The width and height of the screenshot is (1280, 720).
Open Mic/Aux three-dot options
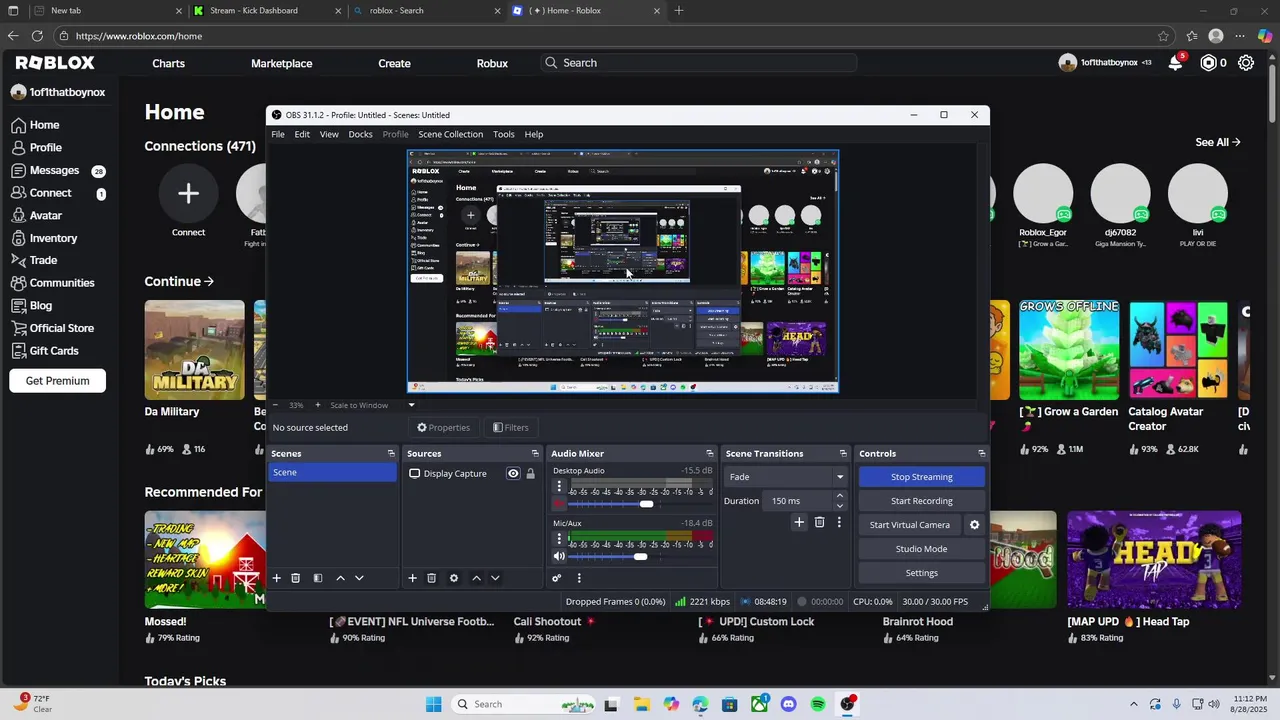click(559, 538)
